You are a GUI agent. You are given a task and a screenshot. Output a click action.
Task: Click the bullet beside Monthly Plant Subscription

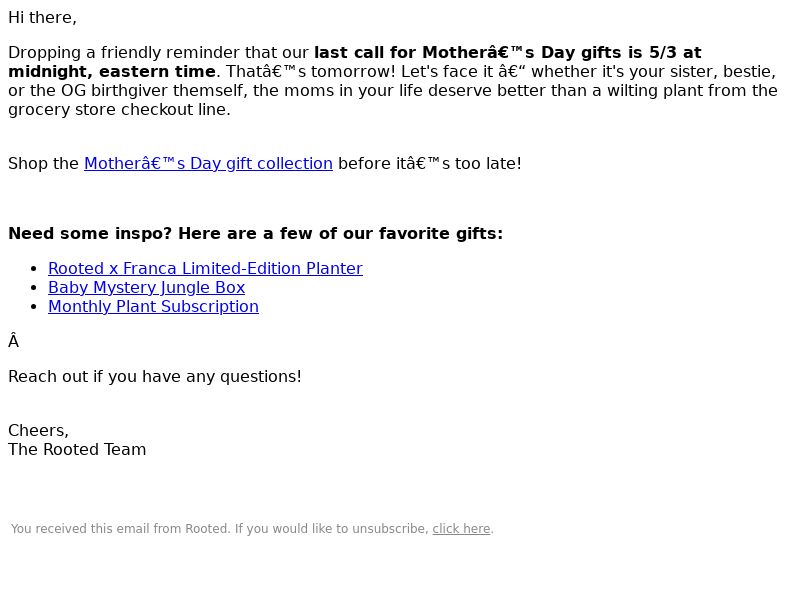tap(34, 307)
